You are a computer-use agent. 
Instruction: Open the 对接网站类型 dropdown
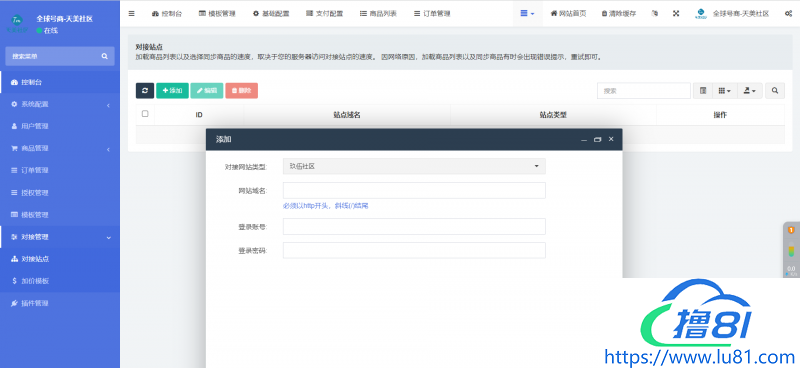click(414, 166)
